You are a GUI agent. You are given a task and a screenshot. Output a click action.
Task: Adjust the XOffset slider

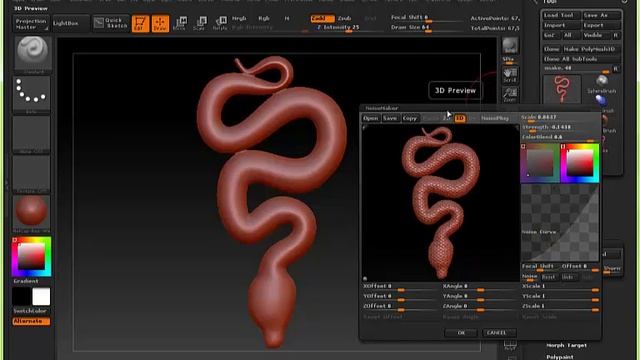click(401, 287)
